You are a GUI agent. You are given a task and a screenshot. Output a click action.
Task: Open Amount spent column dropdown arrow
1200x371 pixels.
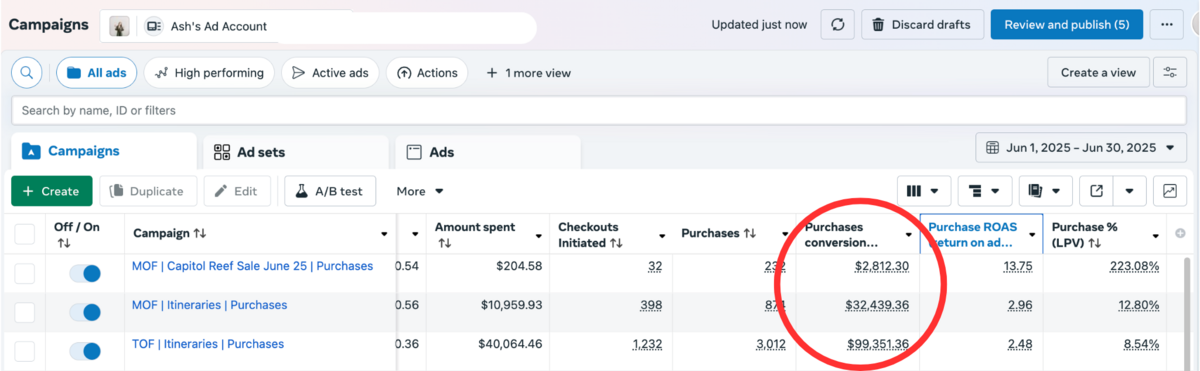(x=539, y=235)
